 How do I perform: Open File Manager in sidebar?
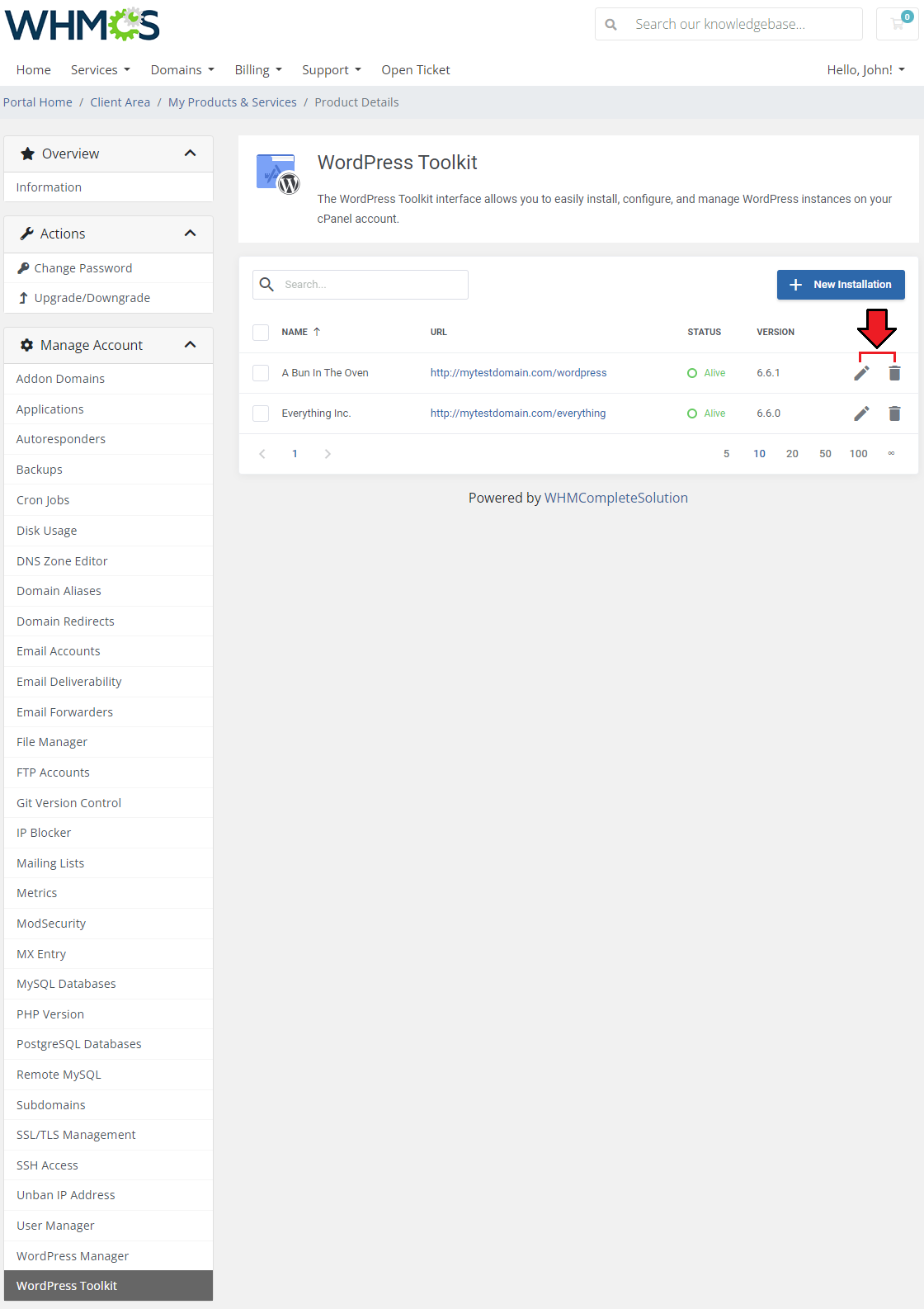pyautogui.click(x=109, y=742)
